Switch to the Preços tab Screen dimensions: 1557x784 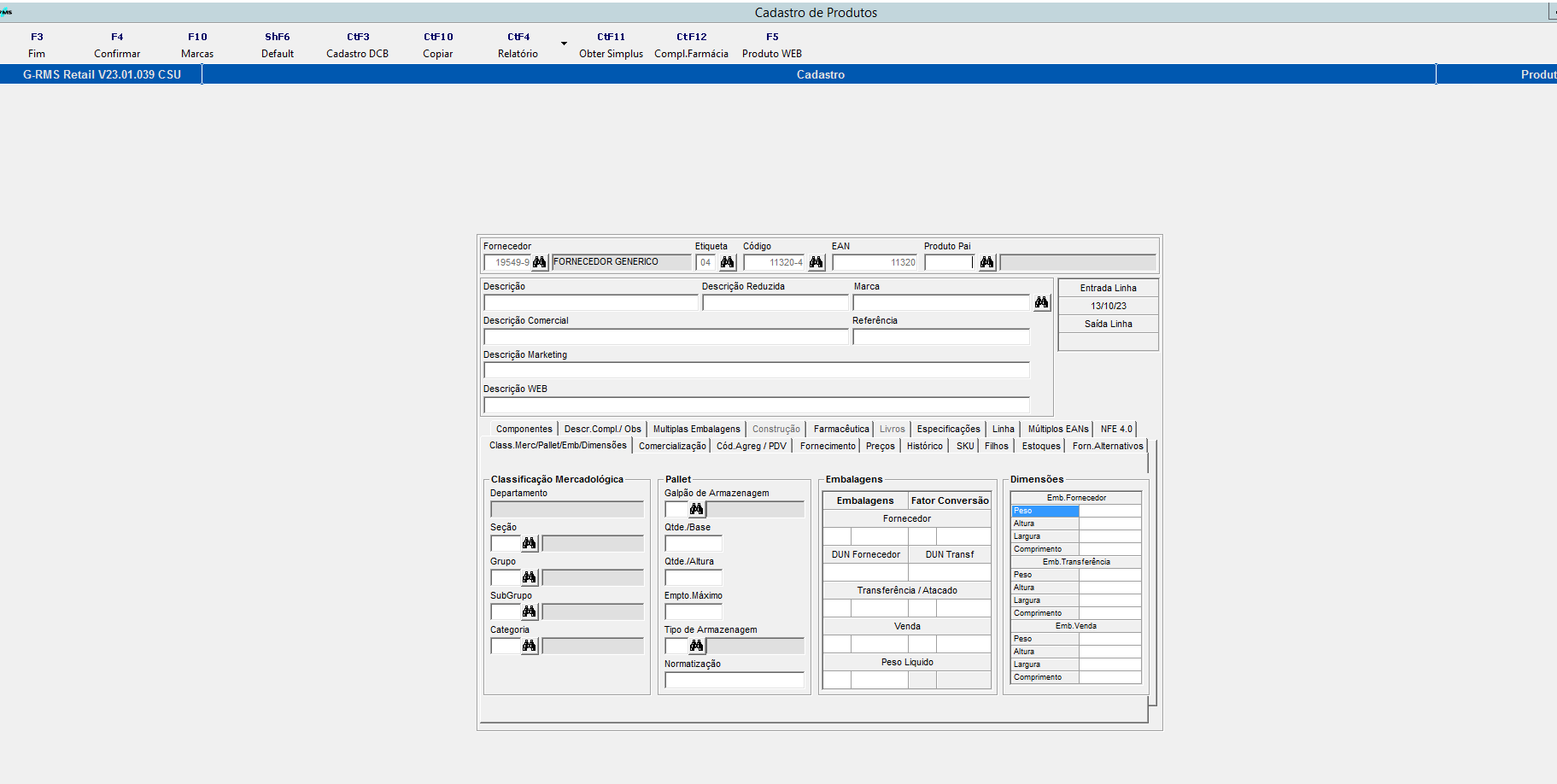(881, 445)
